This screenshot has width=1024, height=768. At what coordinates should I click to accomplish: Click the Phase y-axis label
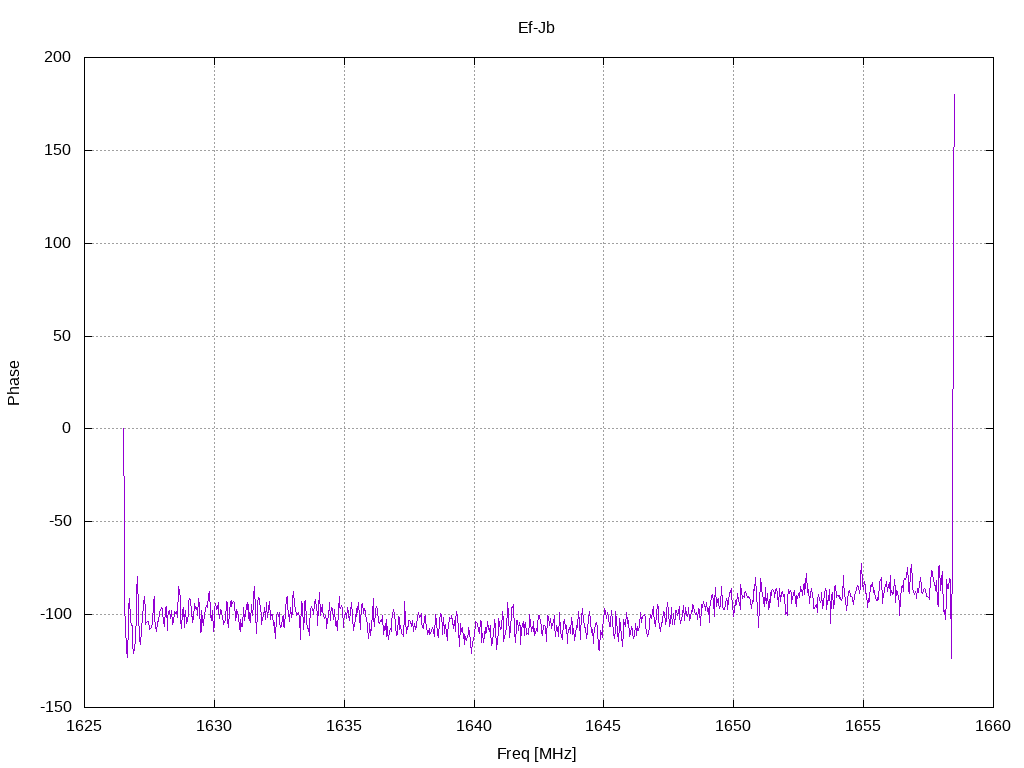tap(14, 383)
